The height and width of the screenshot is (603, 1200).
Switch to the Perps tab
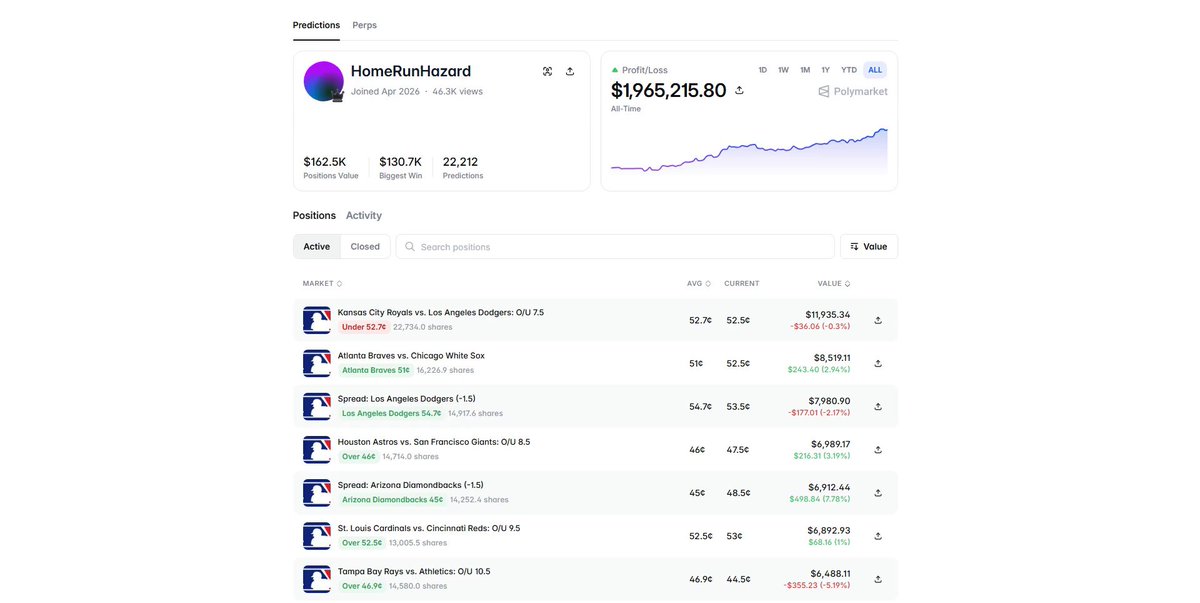pyautogui.click(x=365, y=25)
